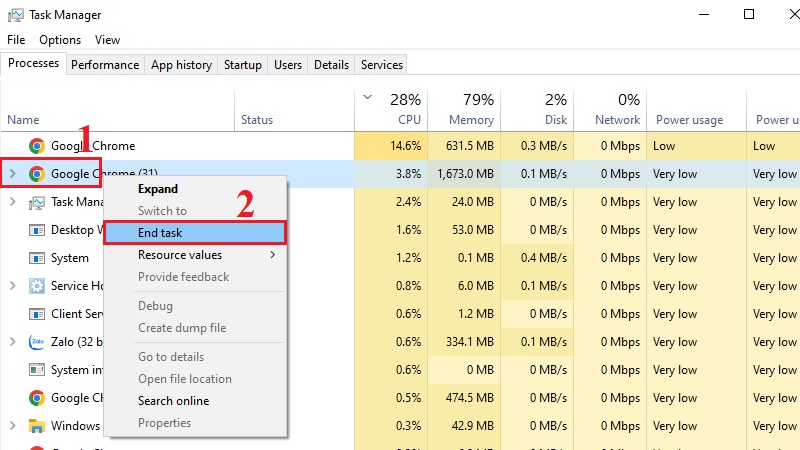Click the 0.3 MB/s disk cell
This screenshot has height=450, width=800.
[x=537, y=146]
